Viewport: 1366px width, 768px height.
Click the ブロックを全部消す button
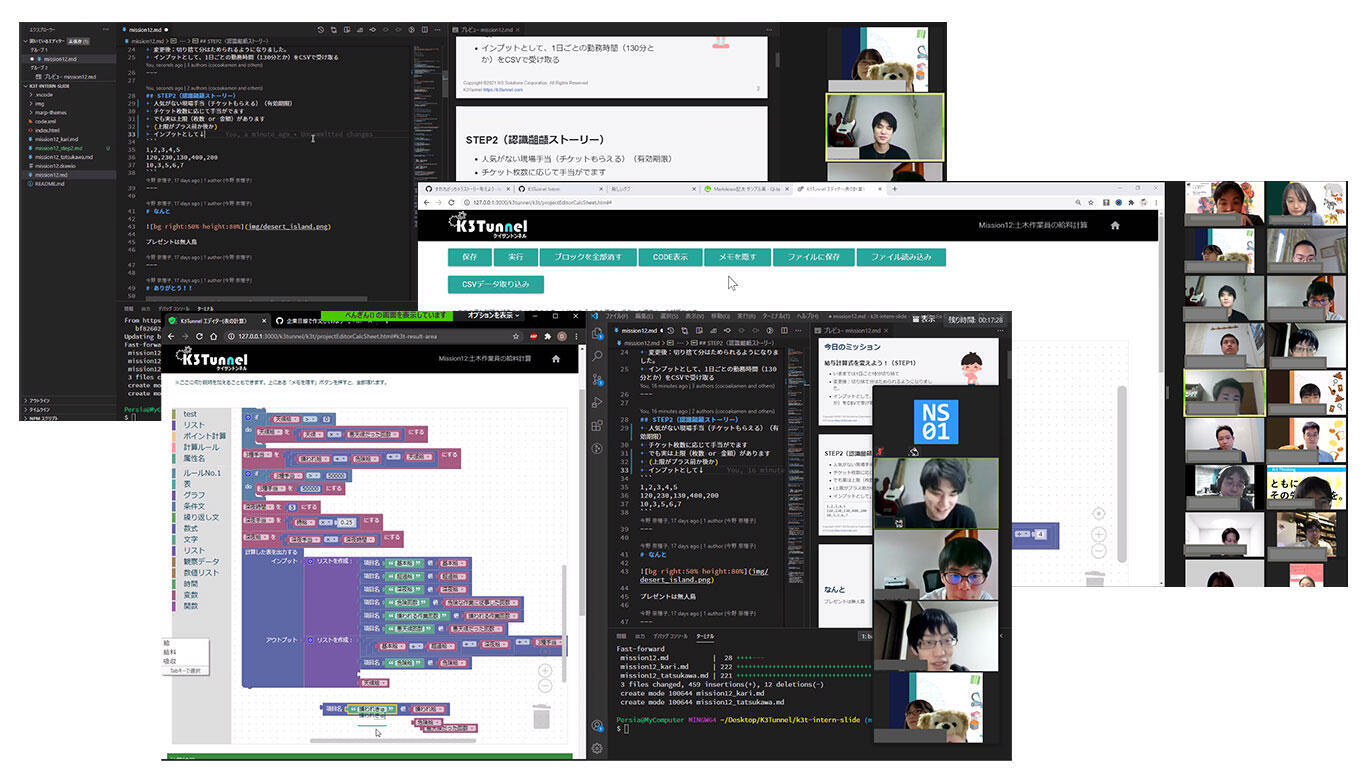587,257
